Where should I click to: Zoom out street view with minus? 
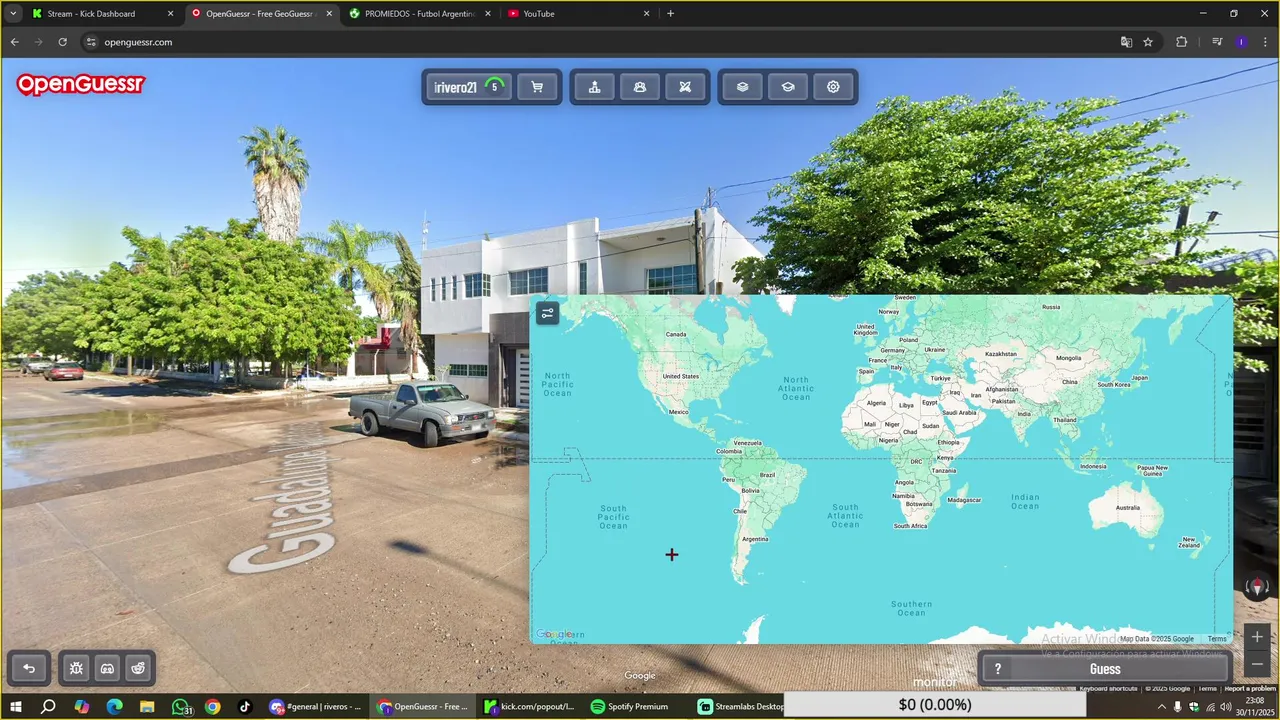(1257, 663)
